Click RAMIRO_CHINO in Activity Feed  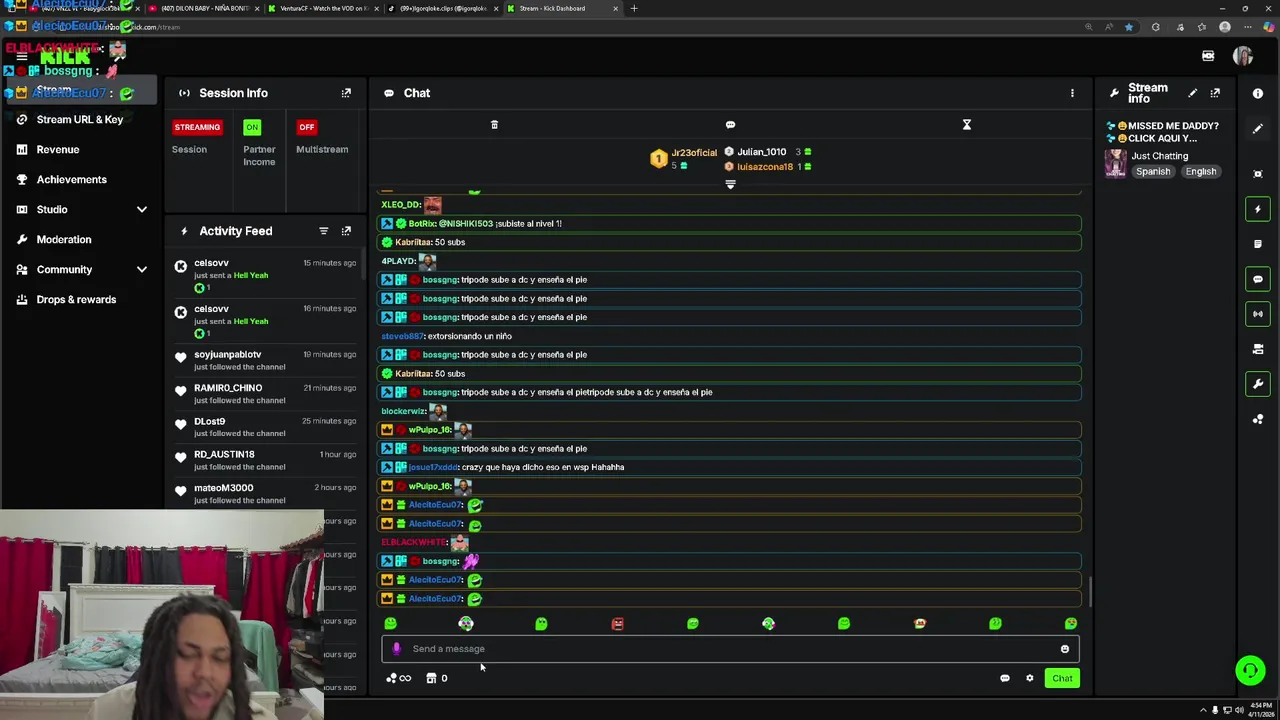click(228, 388)
